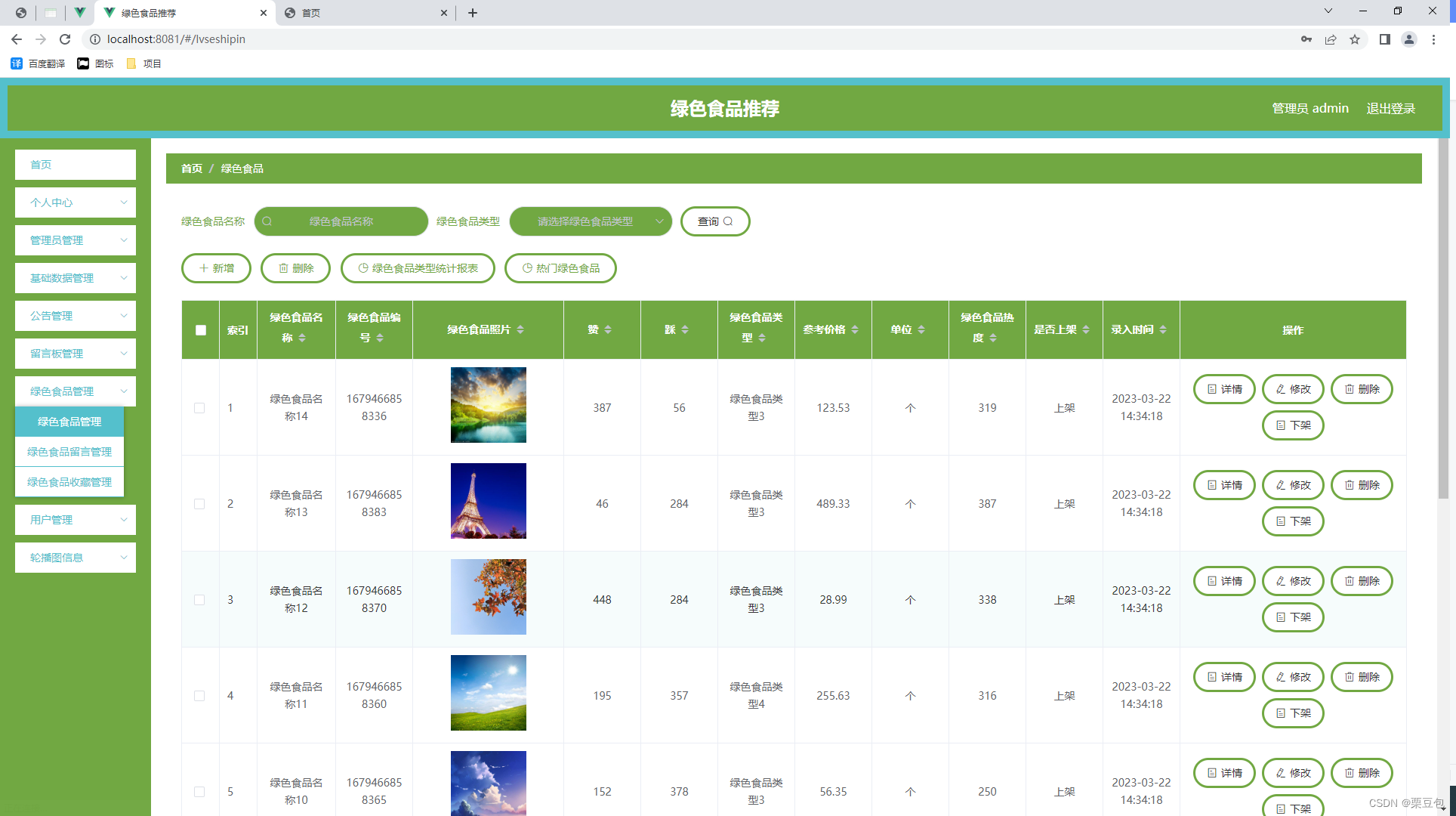Image resolution: width=1456 pixels, height=816 pixels.
Task: Open 热门绿色食品 chart button
Action: pyautogui.click(x=560, y=268)
